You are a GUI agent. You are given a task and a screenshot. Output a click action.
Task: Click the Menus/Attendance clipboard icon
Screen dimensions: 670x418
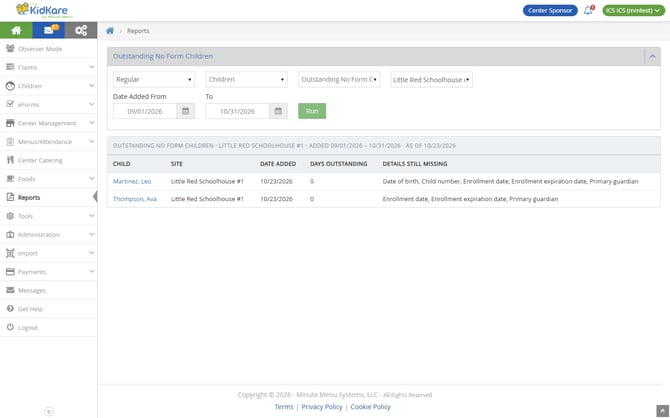(10, 141)
